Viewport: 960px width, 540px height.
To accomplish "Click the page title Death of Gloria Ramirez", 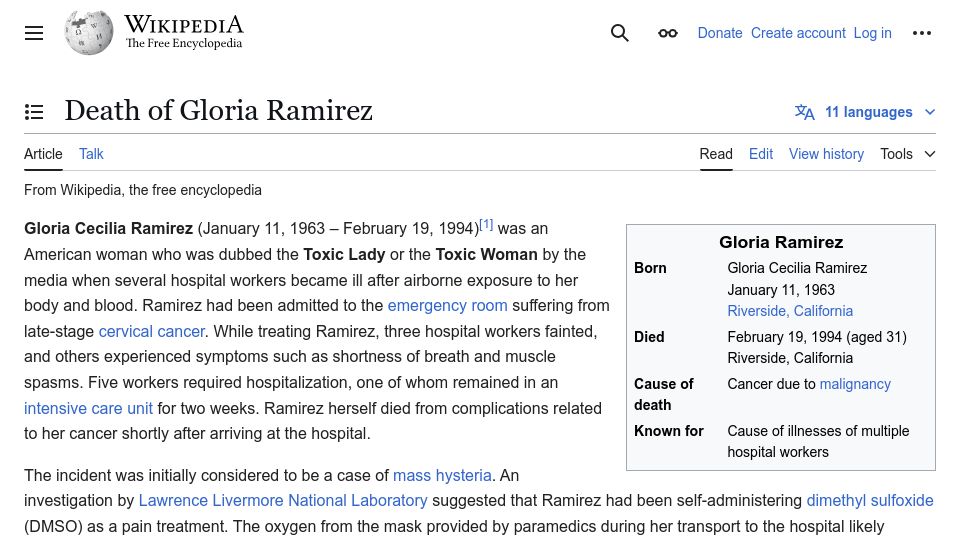I will (x=219, y=111).
